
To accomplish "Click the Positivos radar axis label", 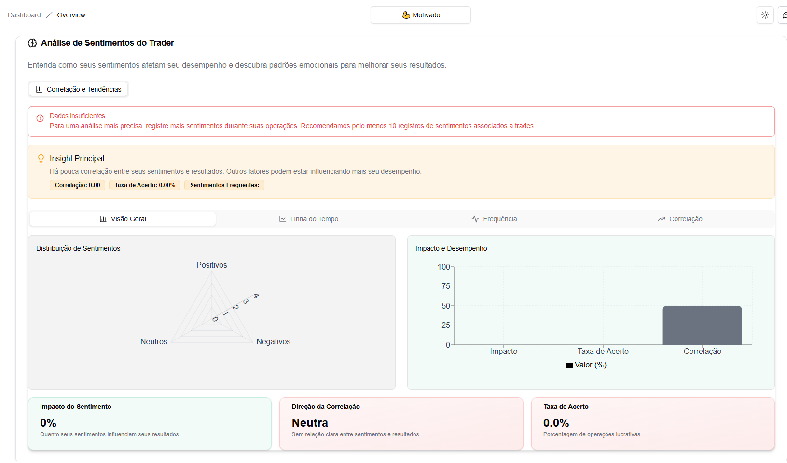I will click(212, 265).
